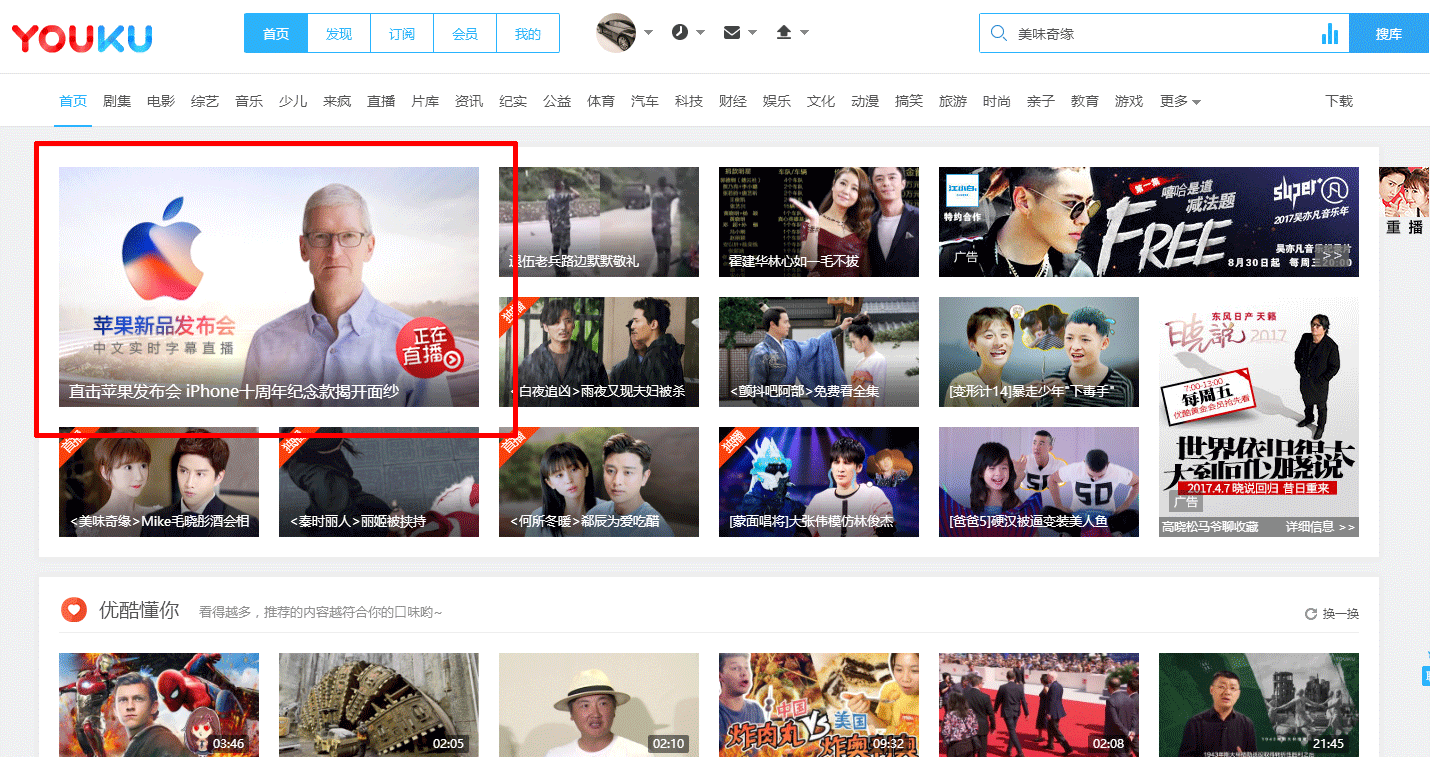Open the 少儿 category
Image resolution: width=1430 pixels, height=757 pixels.
[293, 101]
